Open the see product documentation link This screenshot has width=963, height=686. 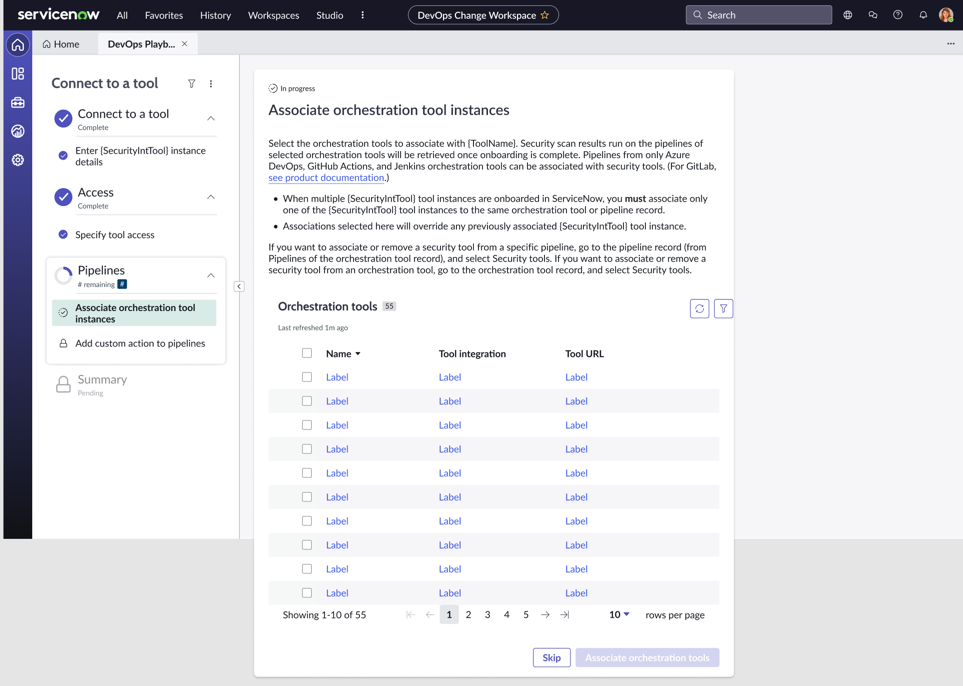tap(326, 177)
